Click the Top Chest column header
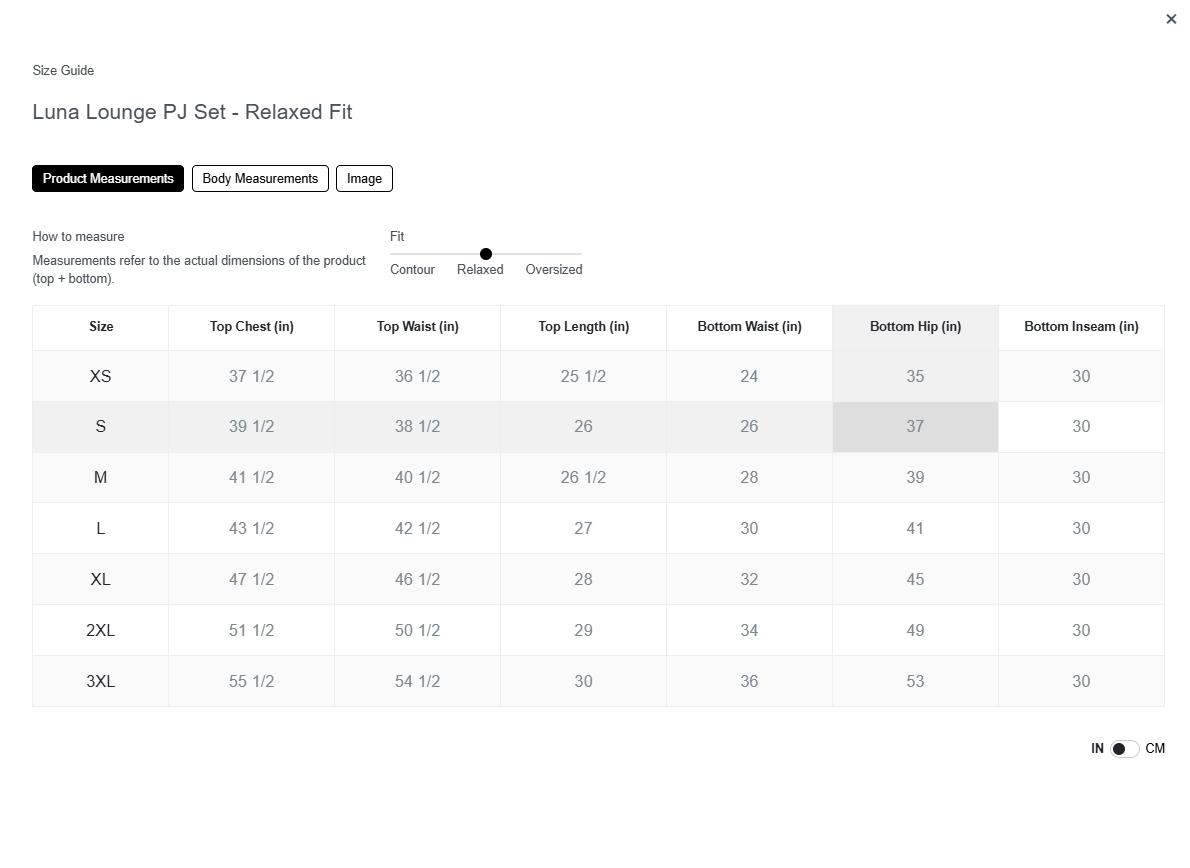 coord(251,327)
